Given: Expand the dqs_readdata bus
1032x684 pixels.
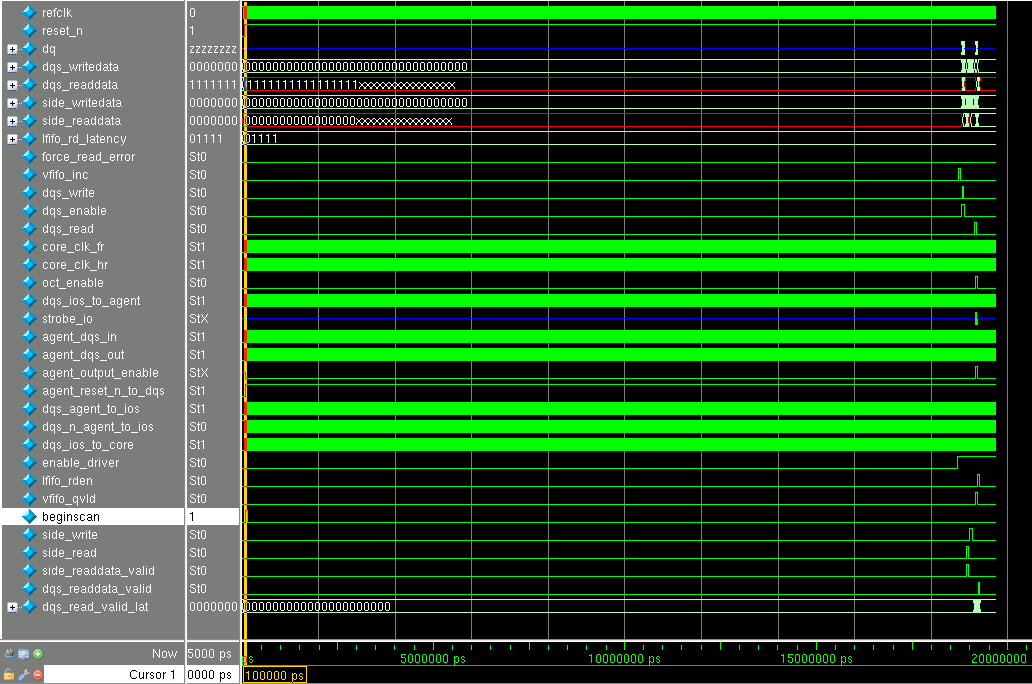Looking at the screenshot, I should tap(12, 85).
